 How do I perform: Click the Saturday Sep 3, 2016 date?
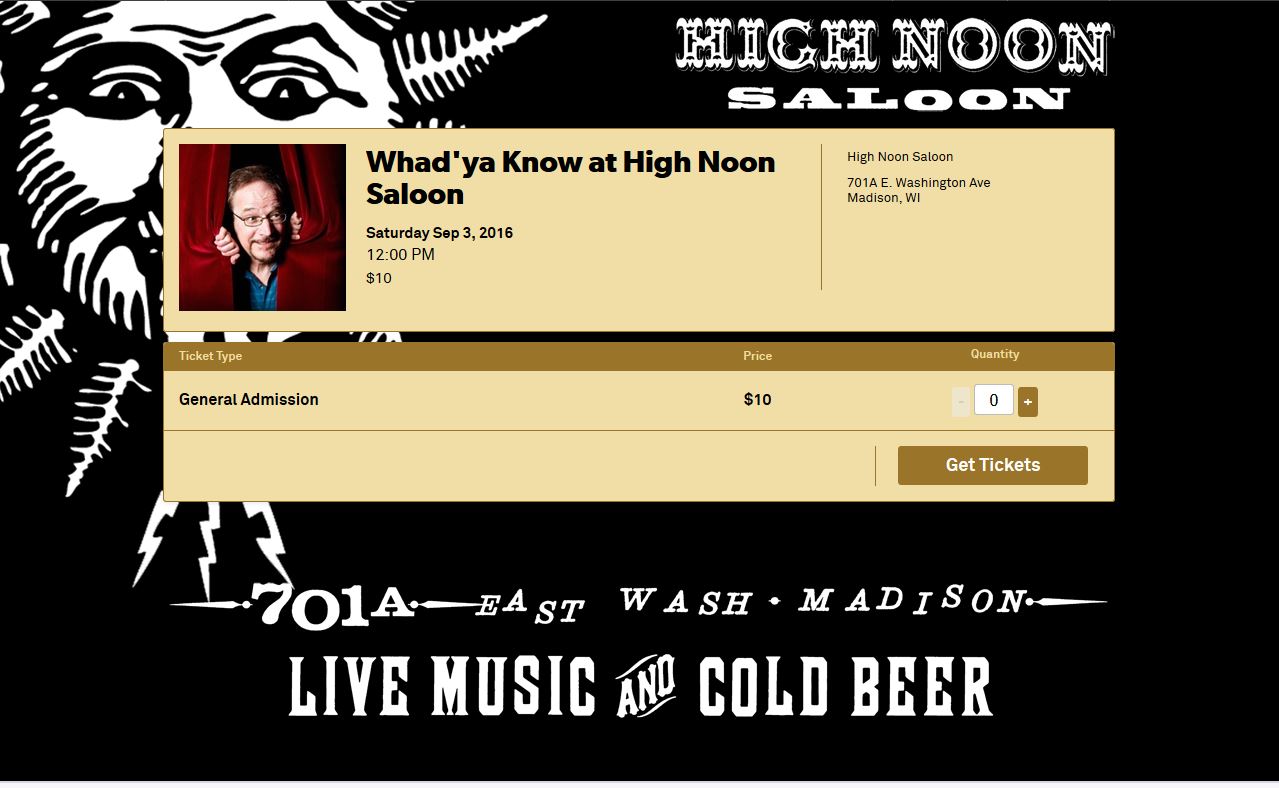(x=439, y=233)
